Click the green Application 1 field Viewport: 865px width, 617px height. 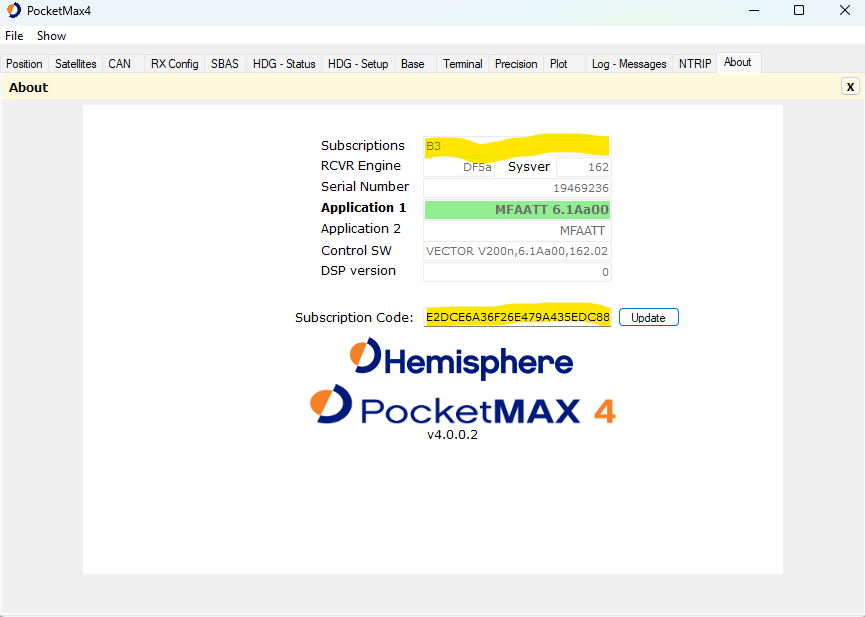pos(517,209)
